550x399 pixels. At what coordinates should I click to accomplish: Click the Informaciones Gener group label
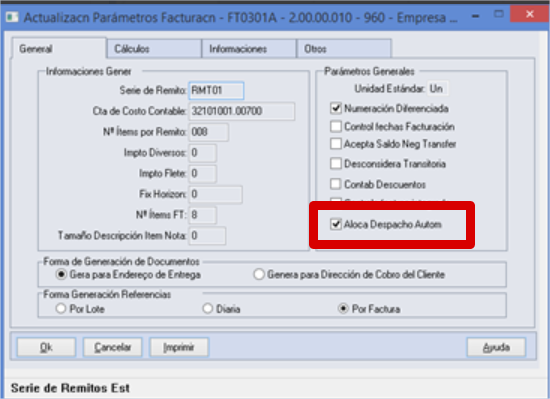pos(88,71)
